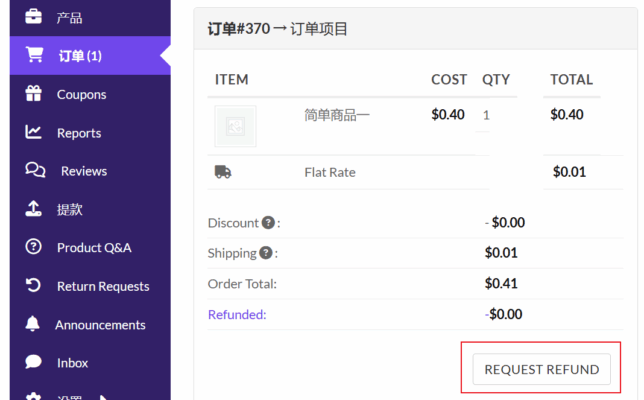Click the upload Withdraw icon
Viewport: 644px width, 400px height.
pos(34,209)
